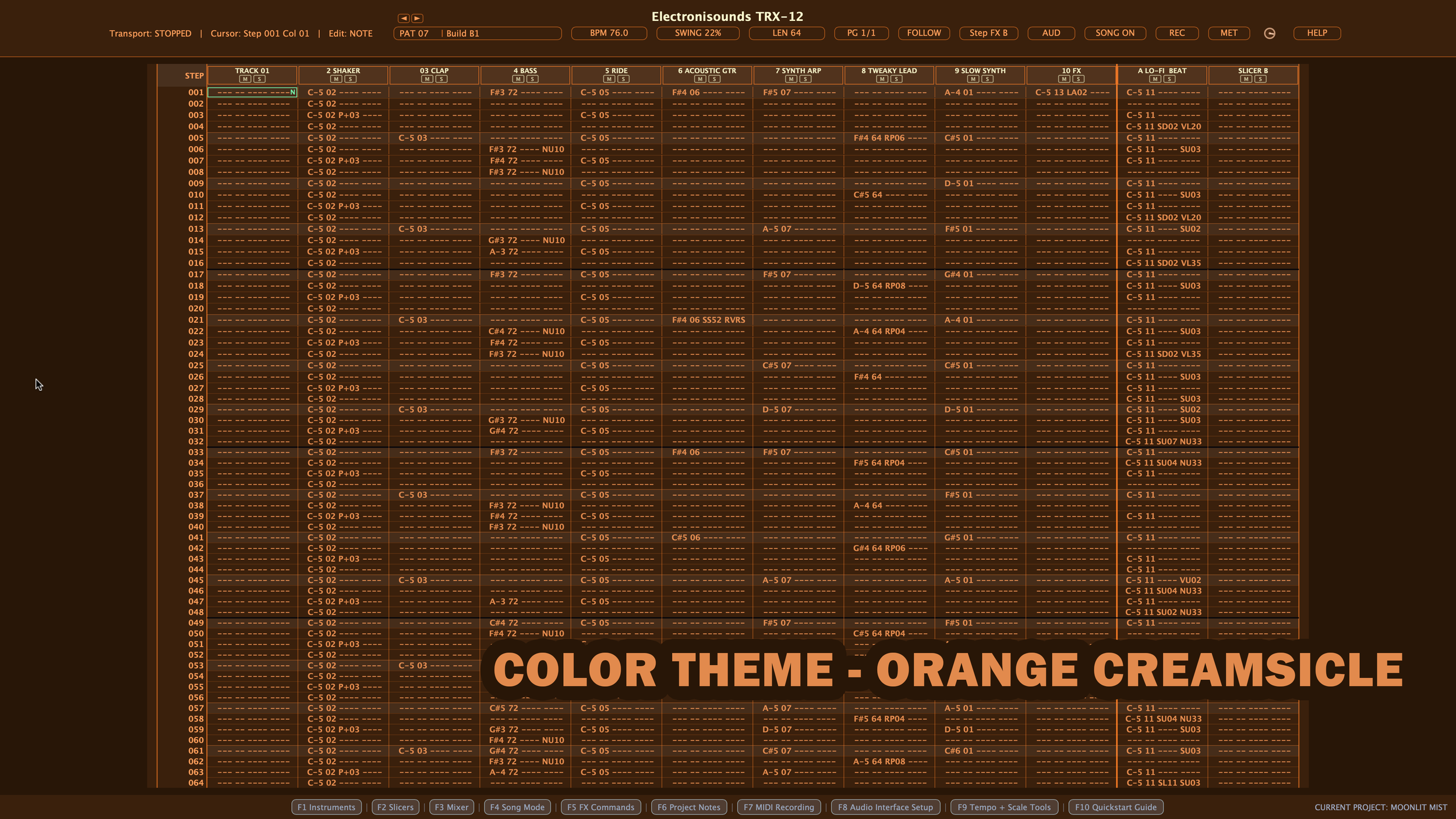Mute the 8 TWEAKY LEAD track
Viewport: 1456px width, 819px height.
(882, 79)
